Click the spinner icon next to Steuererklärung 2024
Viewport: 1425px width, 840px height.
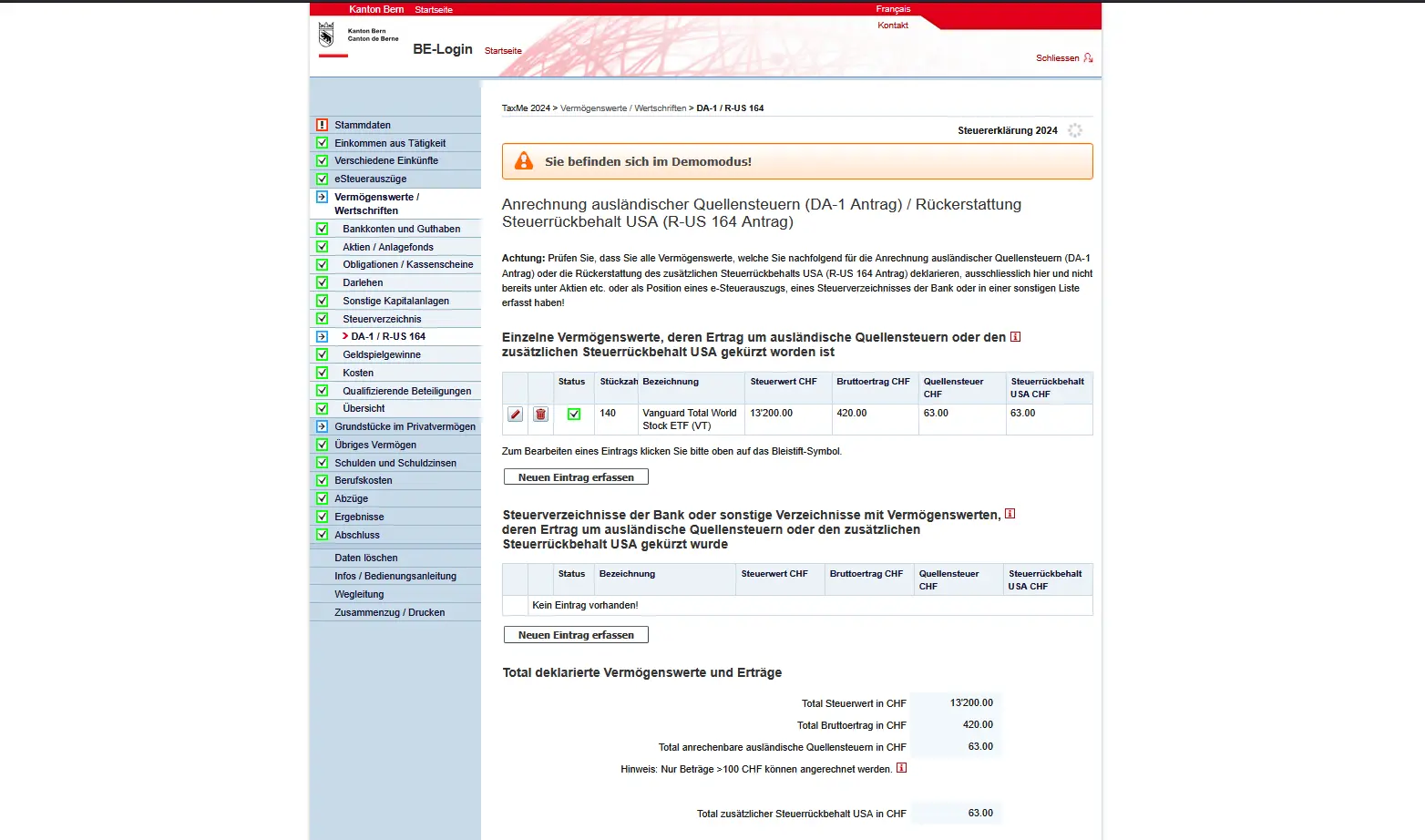pos(1075,129)
